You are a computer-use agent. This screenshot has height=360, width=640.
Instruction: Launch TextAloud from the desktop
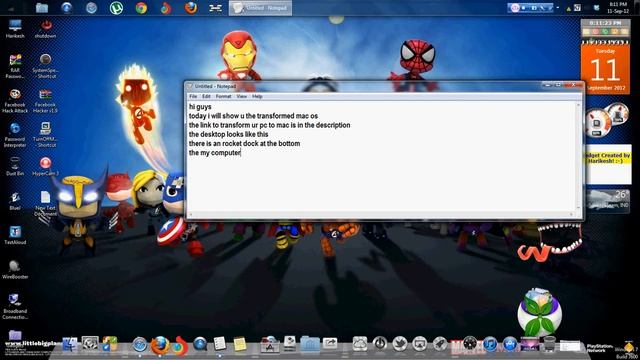15,236
